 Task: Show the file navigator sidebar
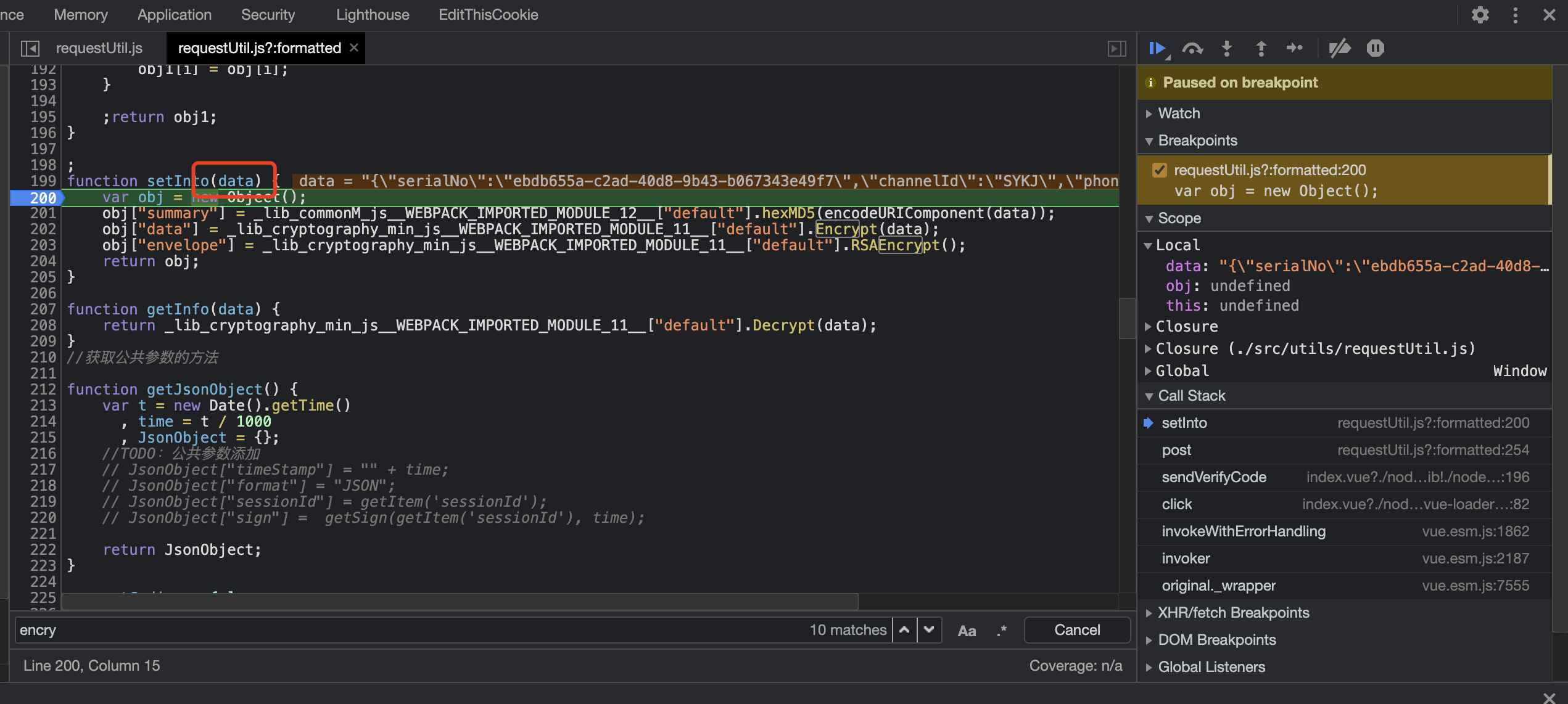point(30,48)
